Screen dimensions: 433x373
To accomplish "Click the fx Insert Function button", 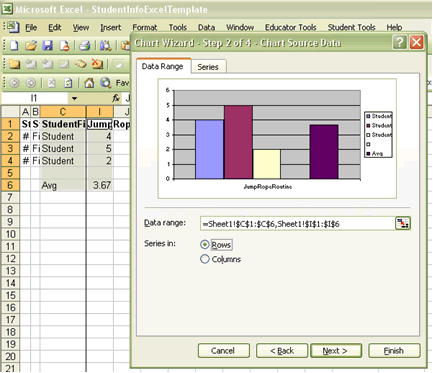I will [116, 98].
